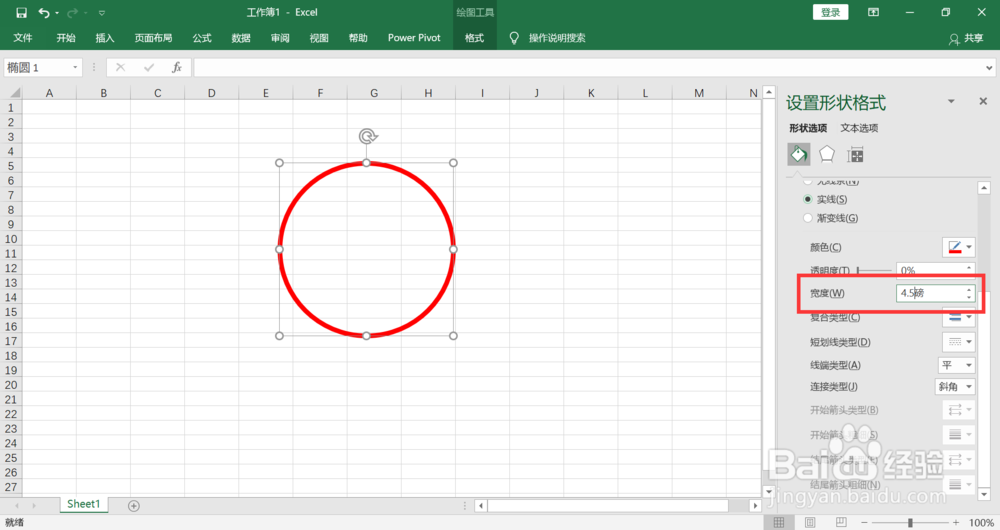Open the 文件 menu
Screen dimensions: 1000x530
[23, 38]
